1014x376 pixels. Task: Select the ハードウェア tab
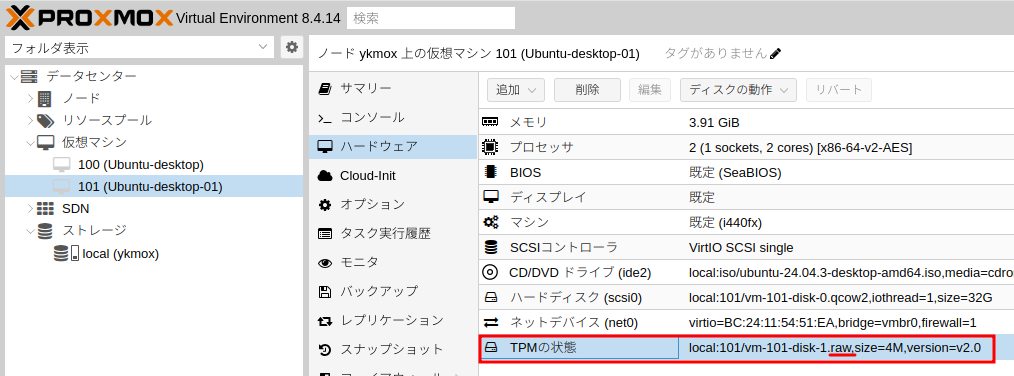(393, 147)
